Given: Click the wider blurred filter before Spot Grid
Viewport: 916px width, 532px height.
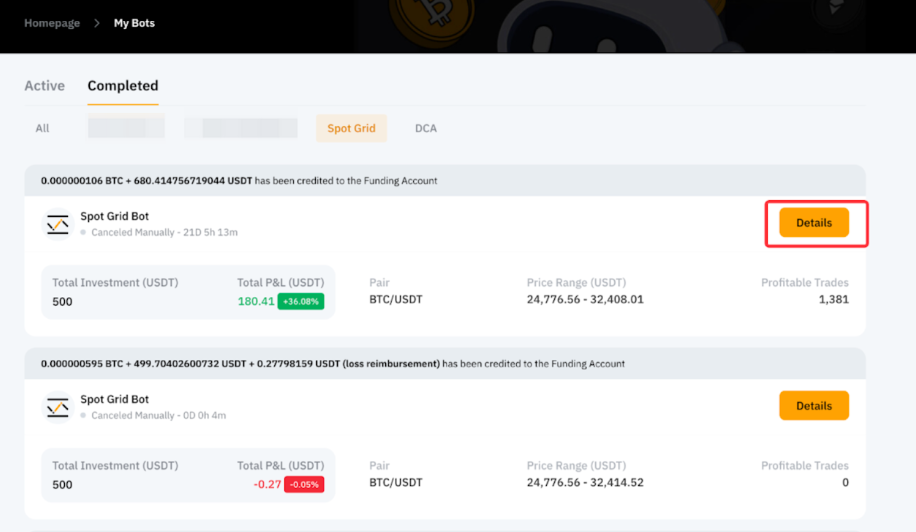Looking at the screenshot, I should coord(241,128).
